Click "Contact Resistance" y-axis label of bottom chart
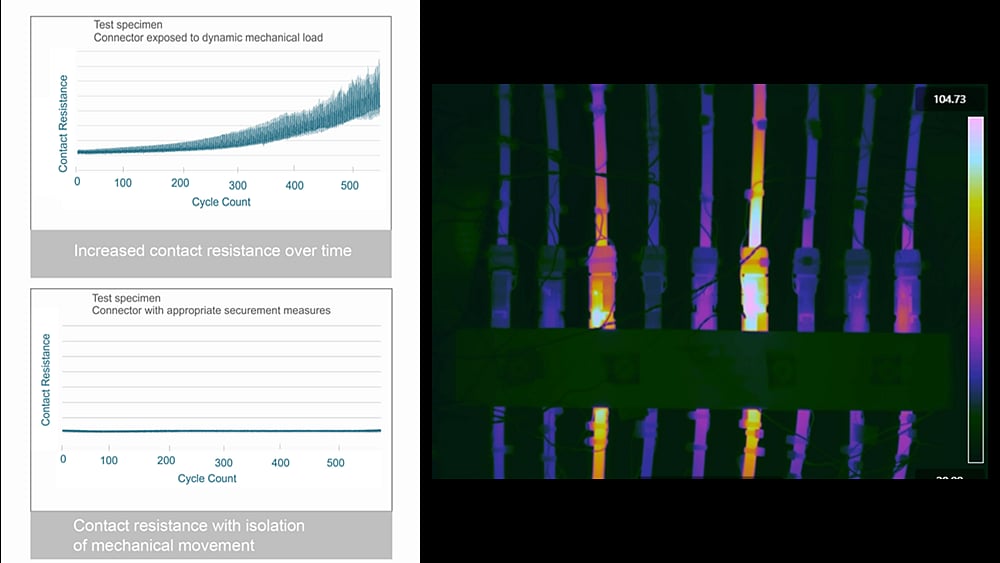 [47, 380]
